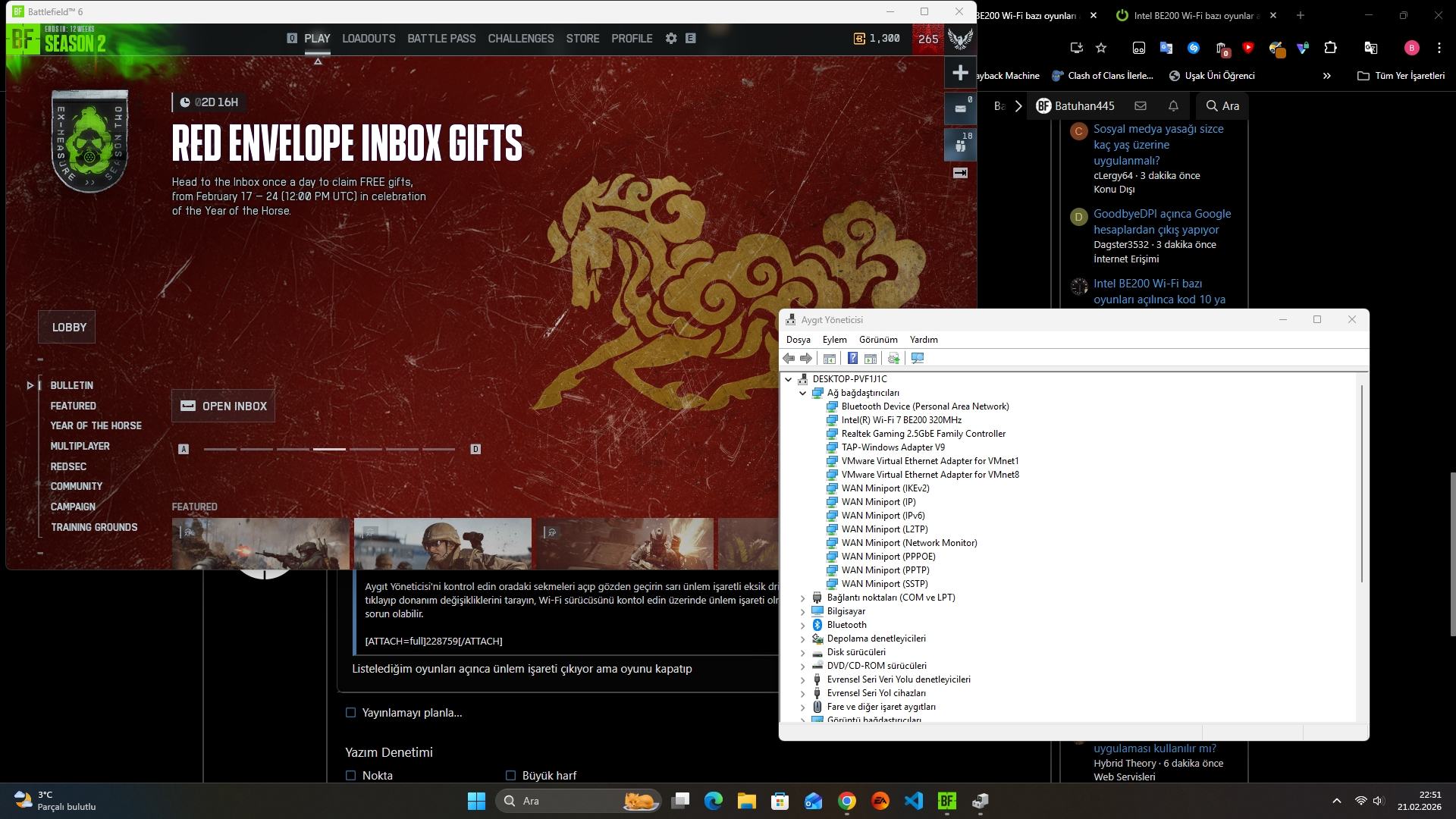Open Outlook from the taskbar
The height and width of the screenshot is (819, 1456).
coord(814,801)
